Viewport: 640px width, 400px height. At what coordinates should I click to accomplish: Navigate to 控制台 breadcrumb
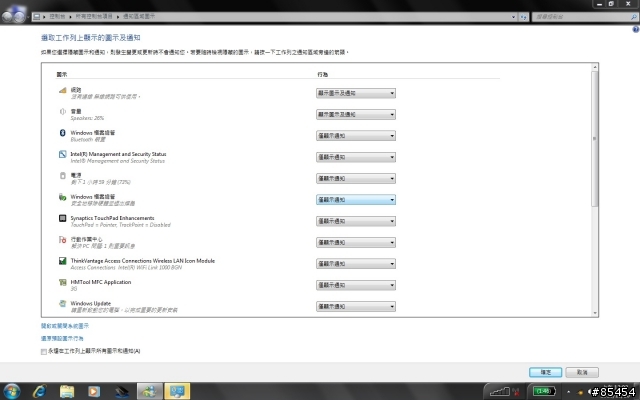click(x=57, y=16)
